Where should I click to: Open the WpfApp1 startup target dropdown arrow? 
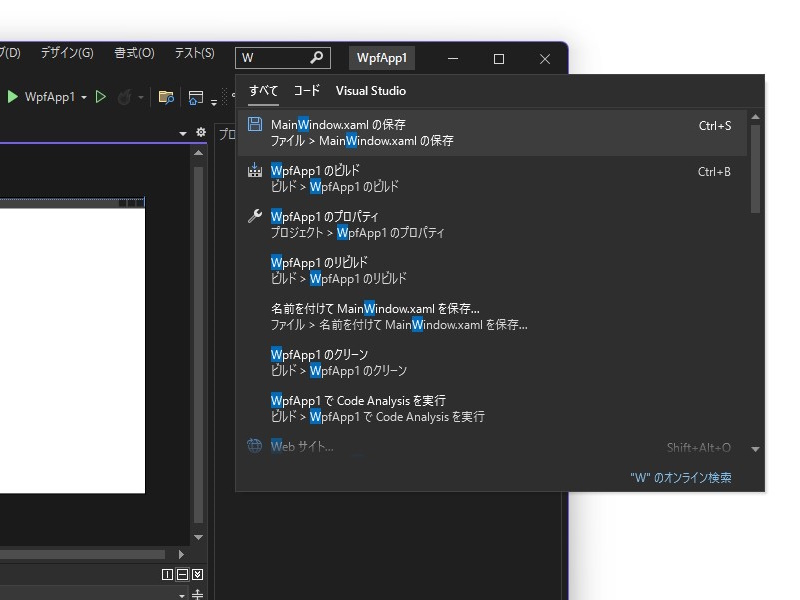pyautogui.click(x=84, y=97)
